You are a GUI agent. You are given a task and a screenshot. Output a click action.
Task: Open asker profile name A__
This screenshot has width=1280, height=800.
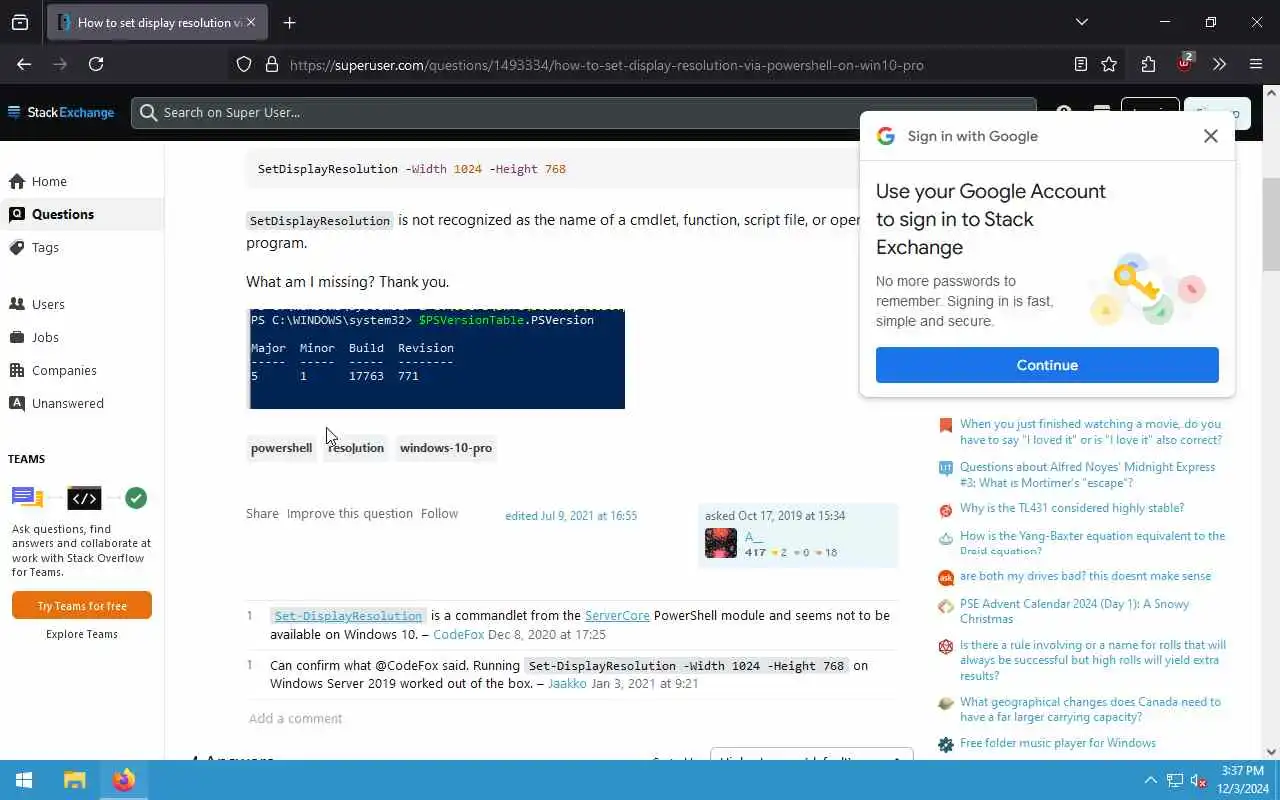click(x=753, y=537)
